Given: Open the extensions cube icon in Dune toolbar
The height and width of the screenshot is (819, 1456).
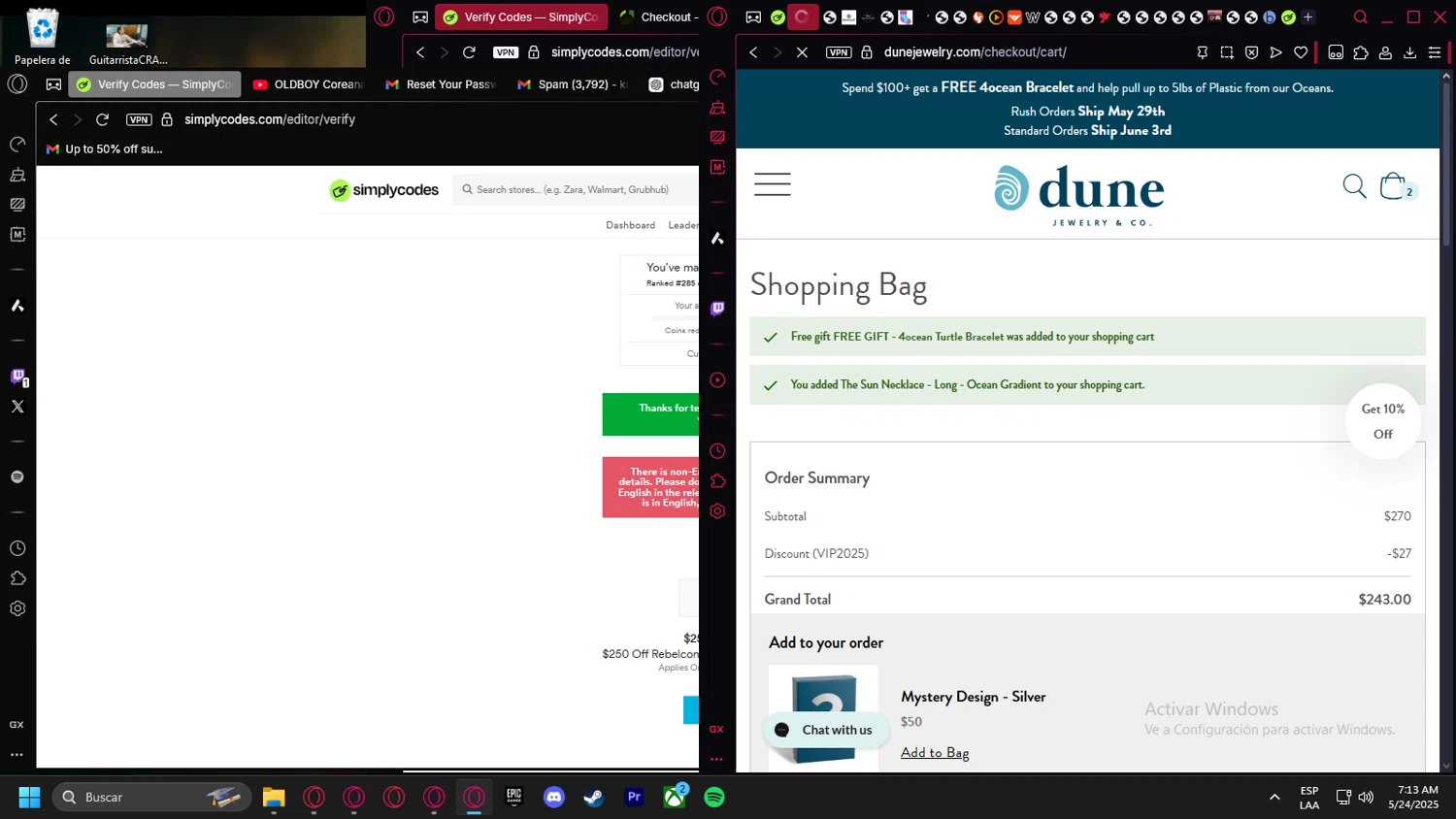Looking at the screenshot, I should pos(1361,52).
